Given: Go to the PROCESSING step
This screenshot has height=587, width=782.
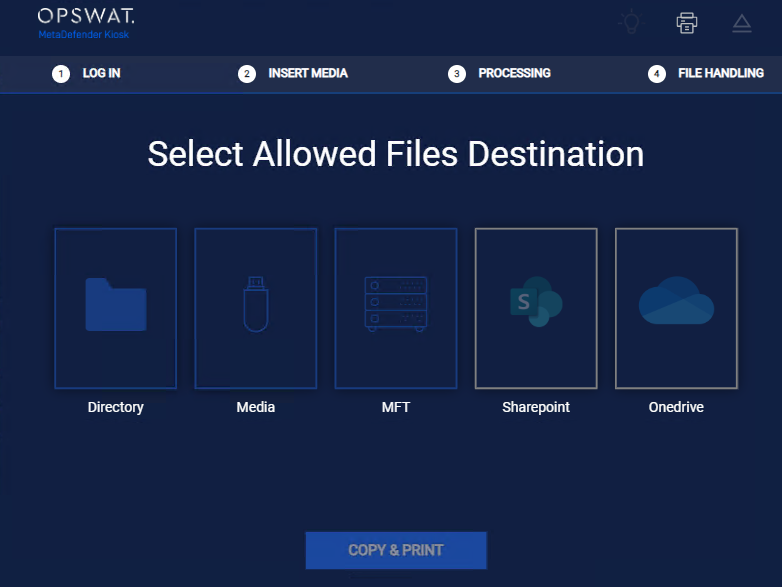Looking at the screenshot, I should (500, 74).
